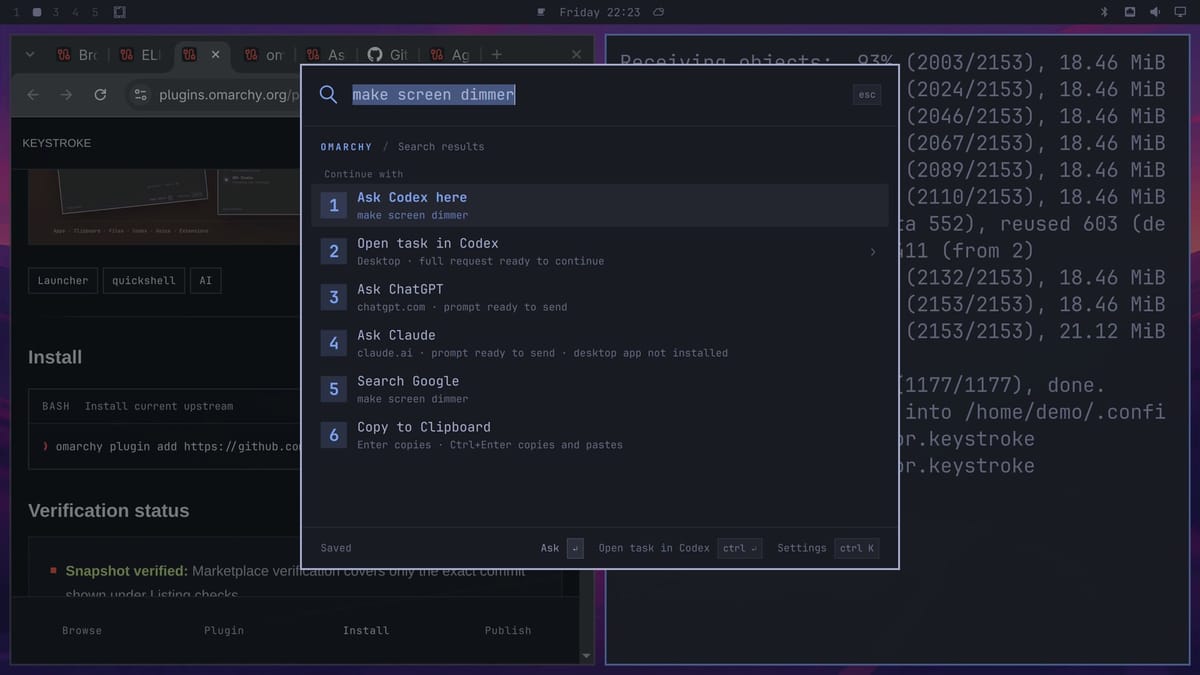Click the weather cloud icon in top bar
The height and width of the screenshot is (675, 1200).
[x=658, y=12]
